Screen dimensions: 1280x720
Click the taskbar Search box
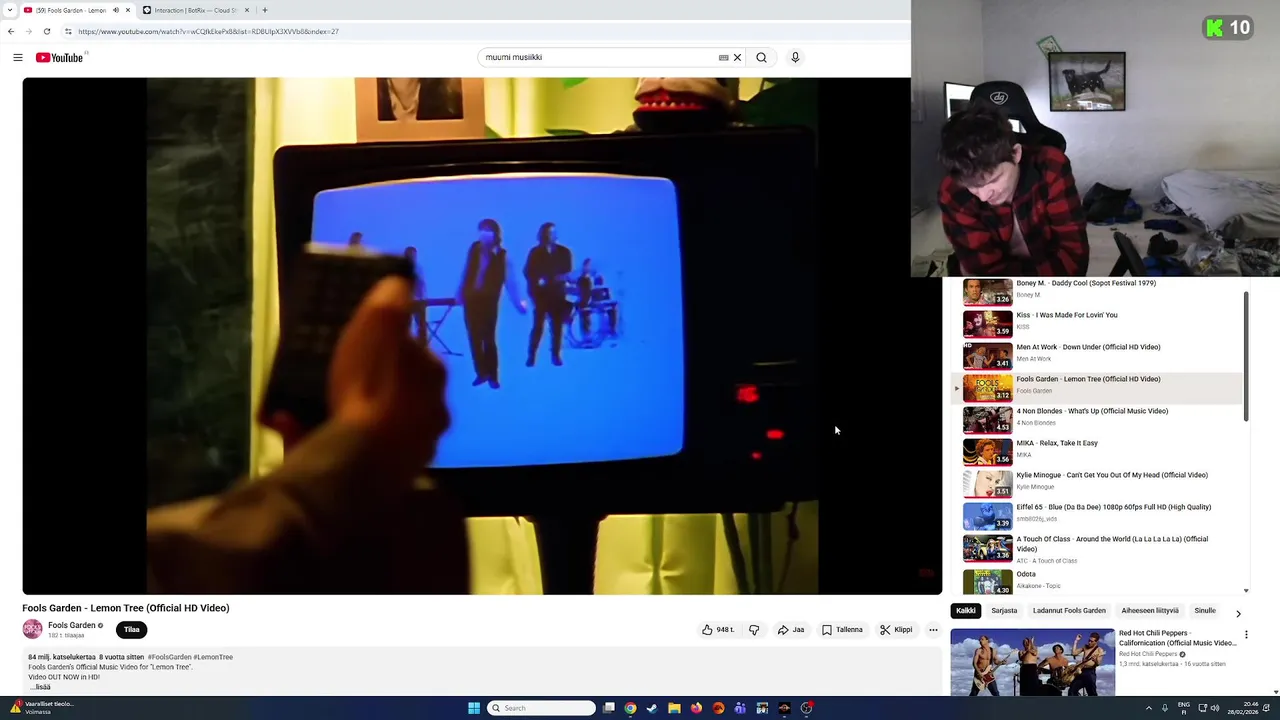coord(541,708)
